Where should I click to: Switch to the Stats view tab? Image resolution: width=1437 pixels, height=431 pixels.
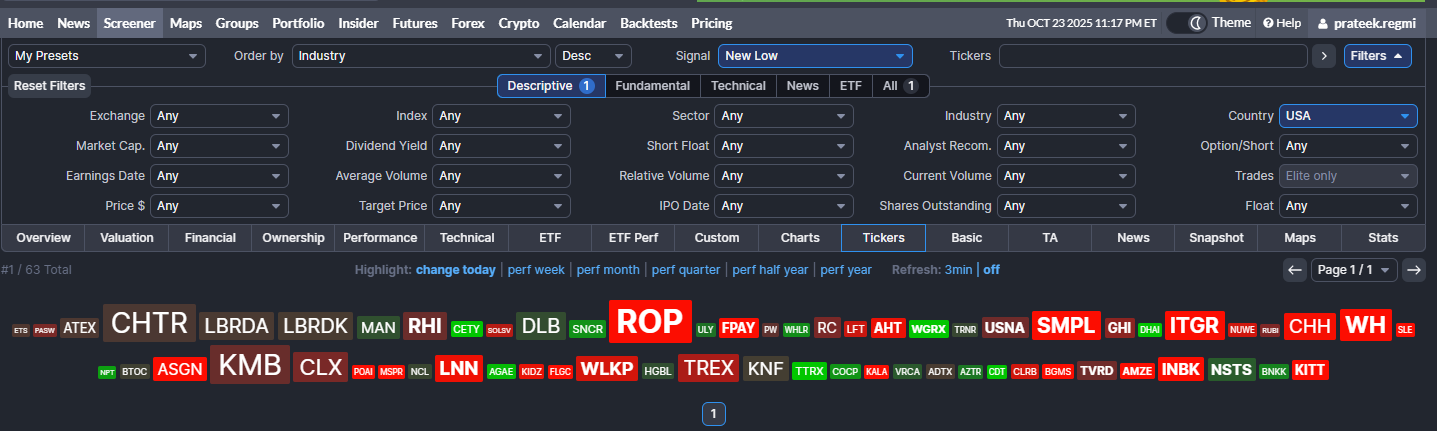pos(1383,238)
